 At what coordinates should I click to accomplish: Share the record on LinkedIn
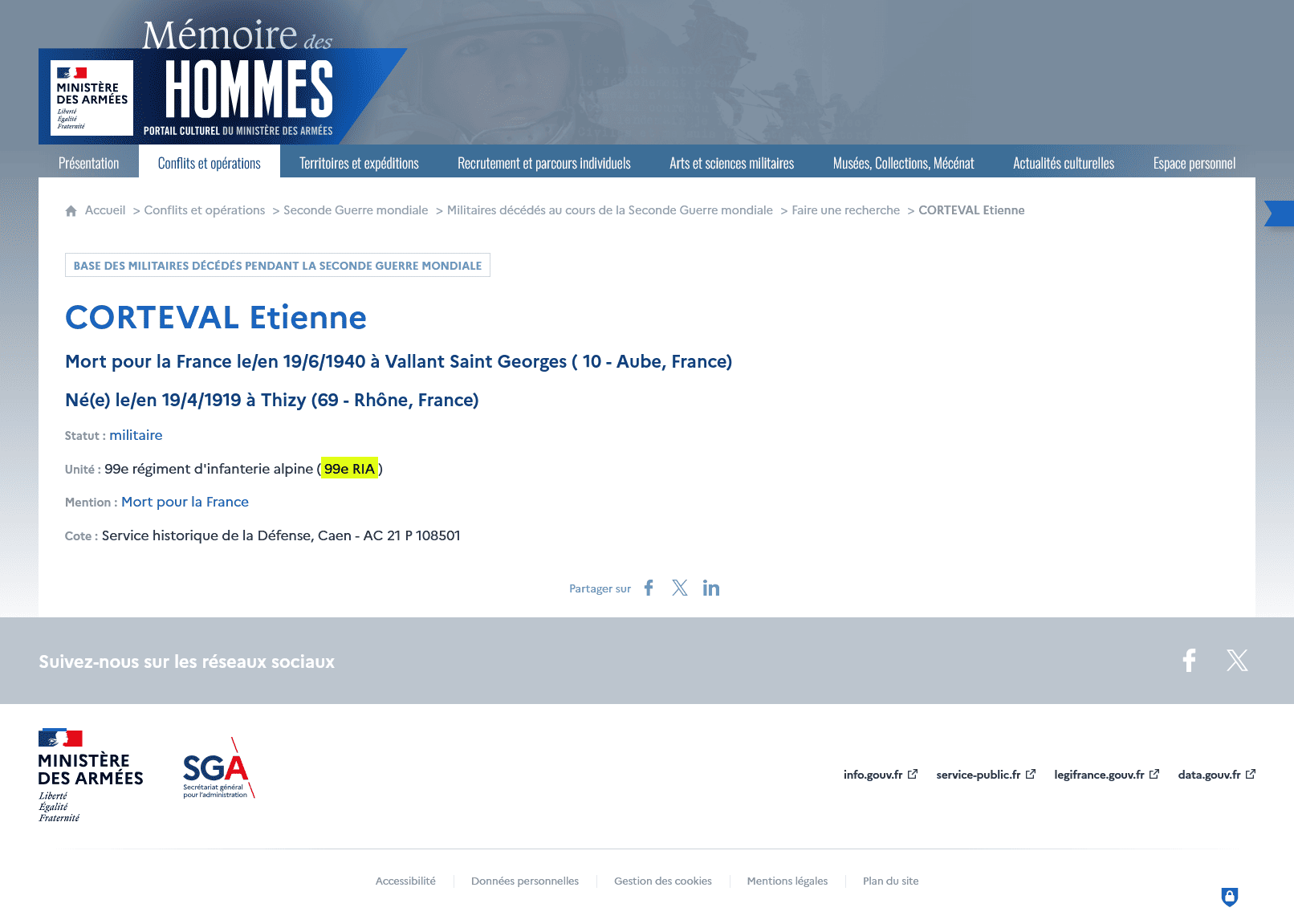pyautogui.click(x=711, y=588)
